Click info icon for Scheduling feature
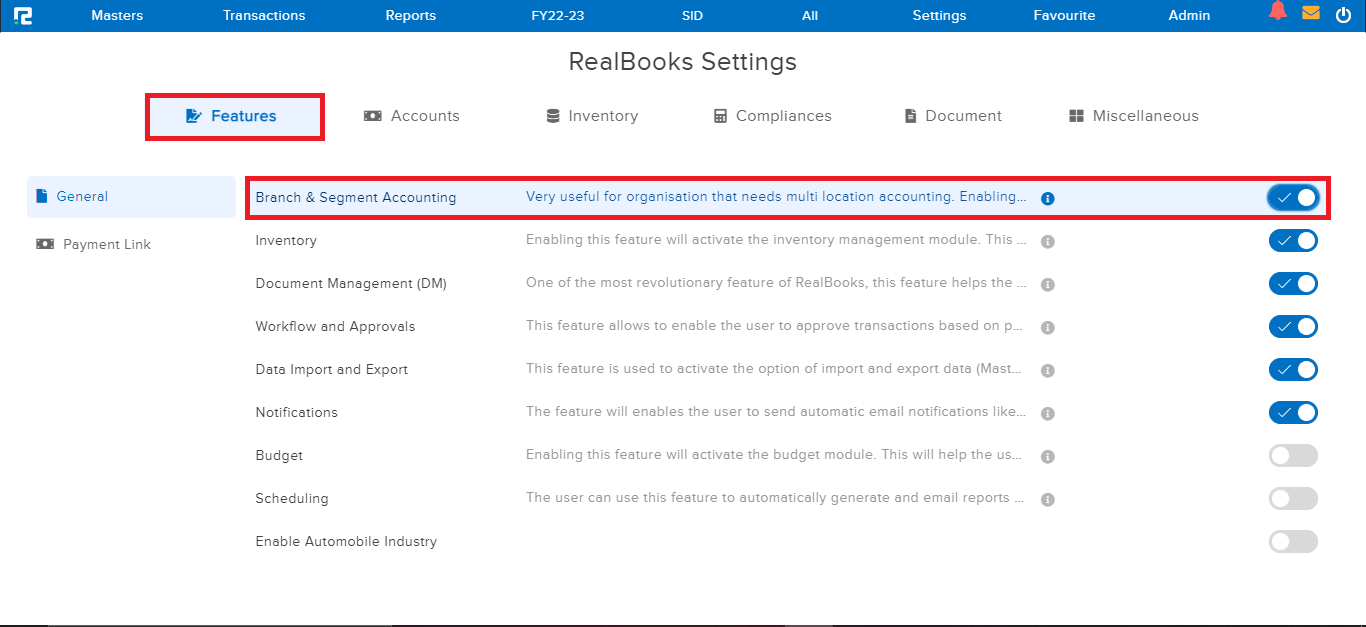Viewport: 1366px width, 627px height. coord(1047,499)
